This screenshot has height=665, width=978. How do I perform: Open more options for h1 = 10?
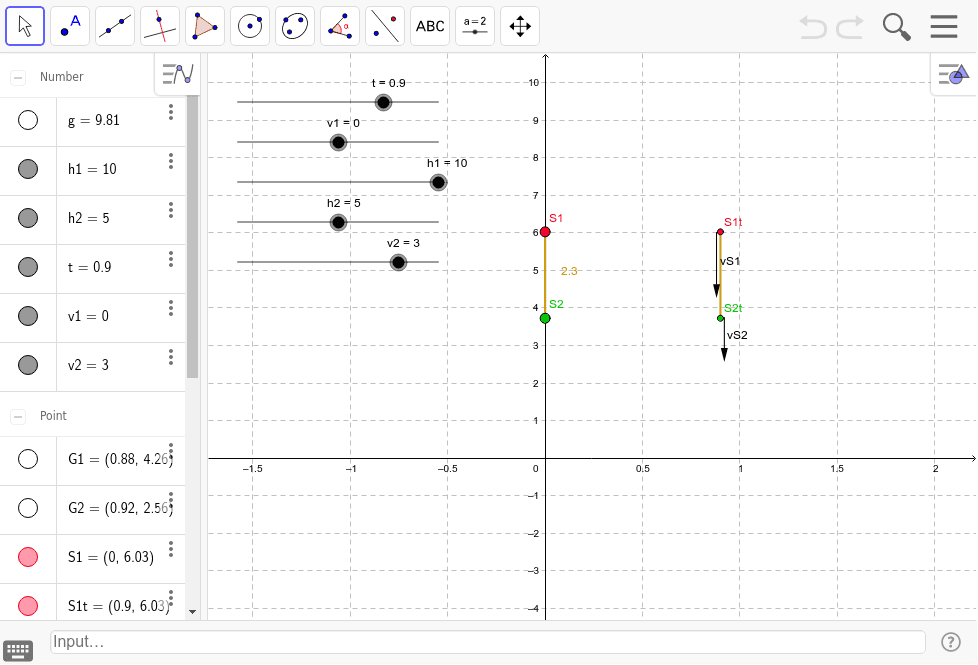coord(171,162)
